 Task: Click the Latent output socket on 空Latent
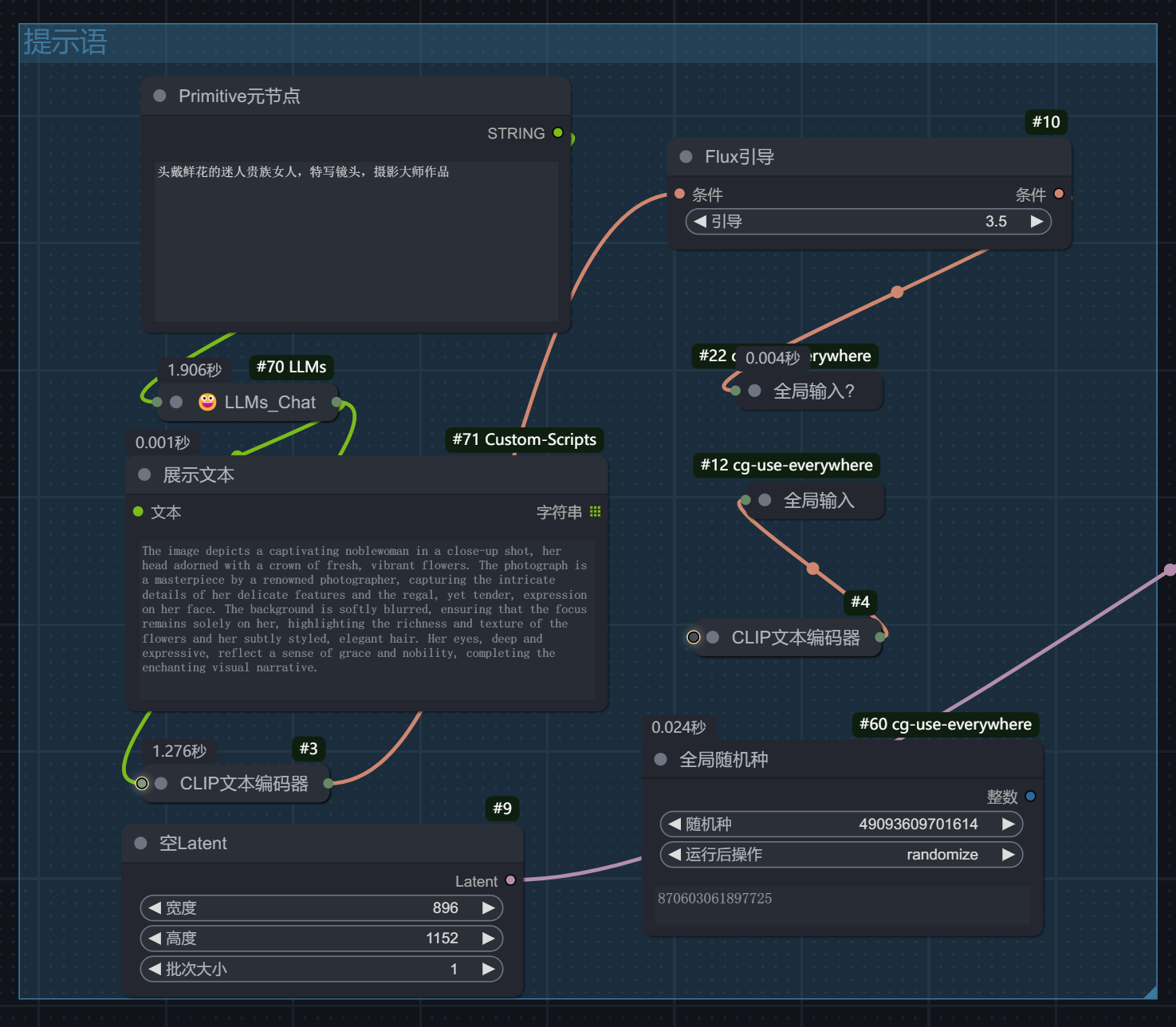tap(510, 880)
